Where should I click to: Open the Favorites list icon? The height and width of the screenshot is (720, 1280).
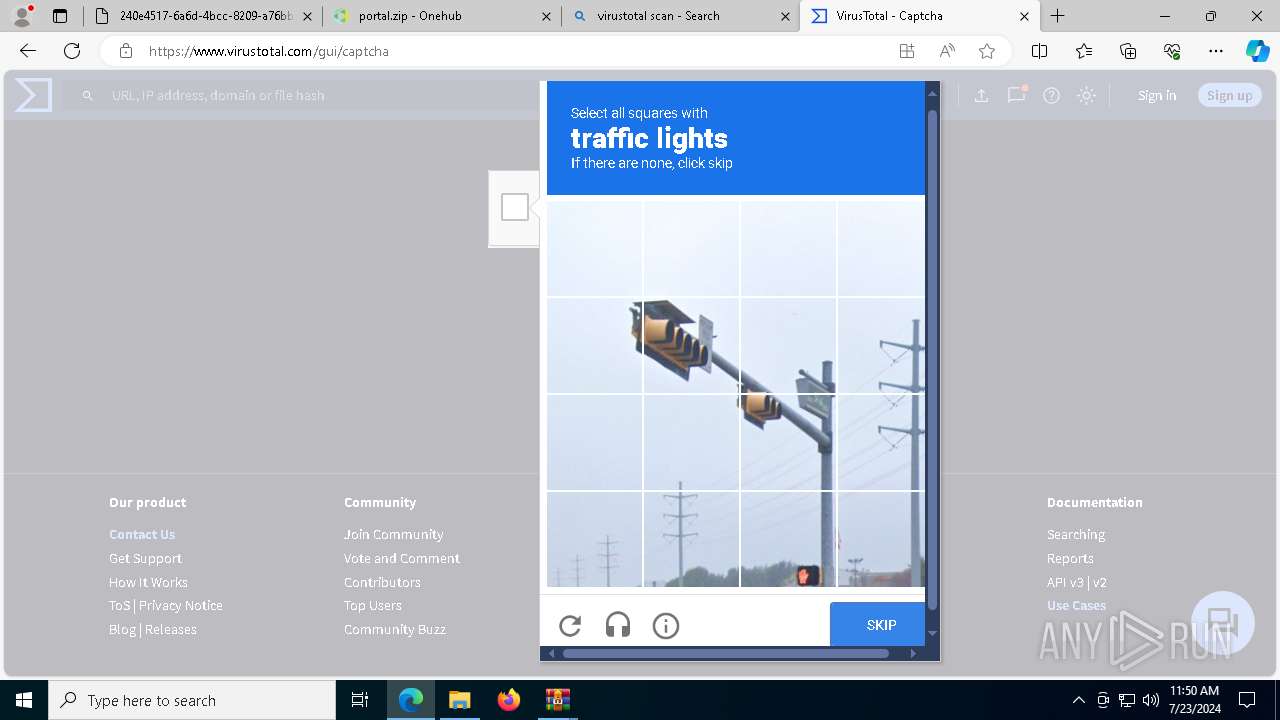[x=1084, y=51]
